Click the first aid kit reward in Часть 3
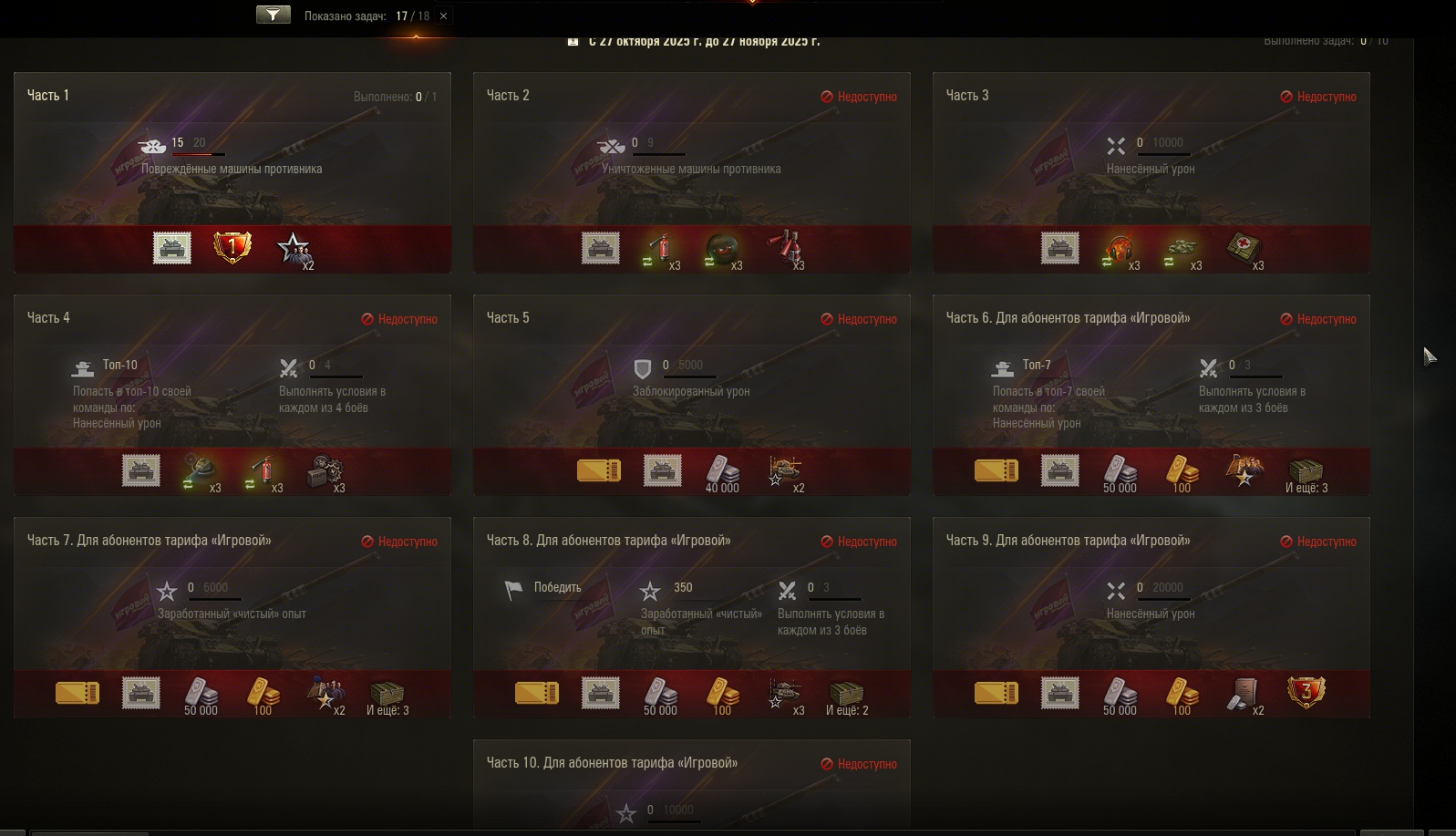This screenshot has width=1456, height=836. click(1244, 248)
